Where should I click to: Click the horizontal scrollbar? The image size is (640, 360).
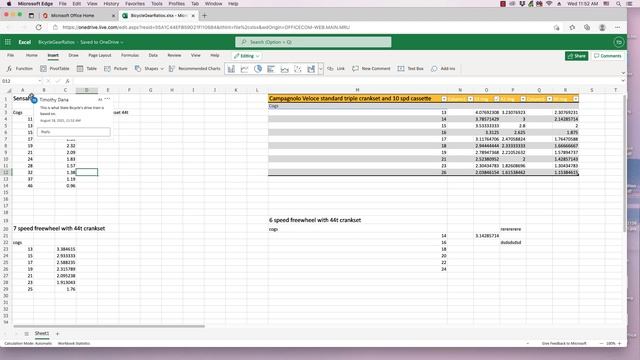(109, 327)
